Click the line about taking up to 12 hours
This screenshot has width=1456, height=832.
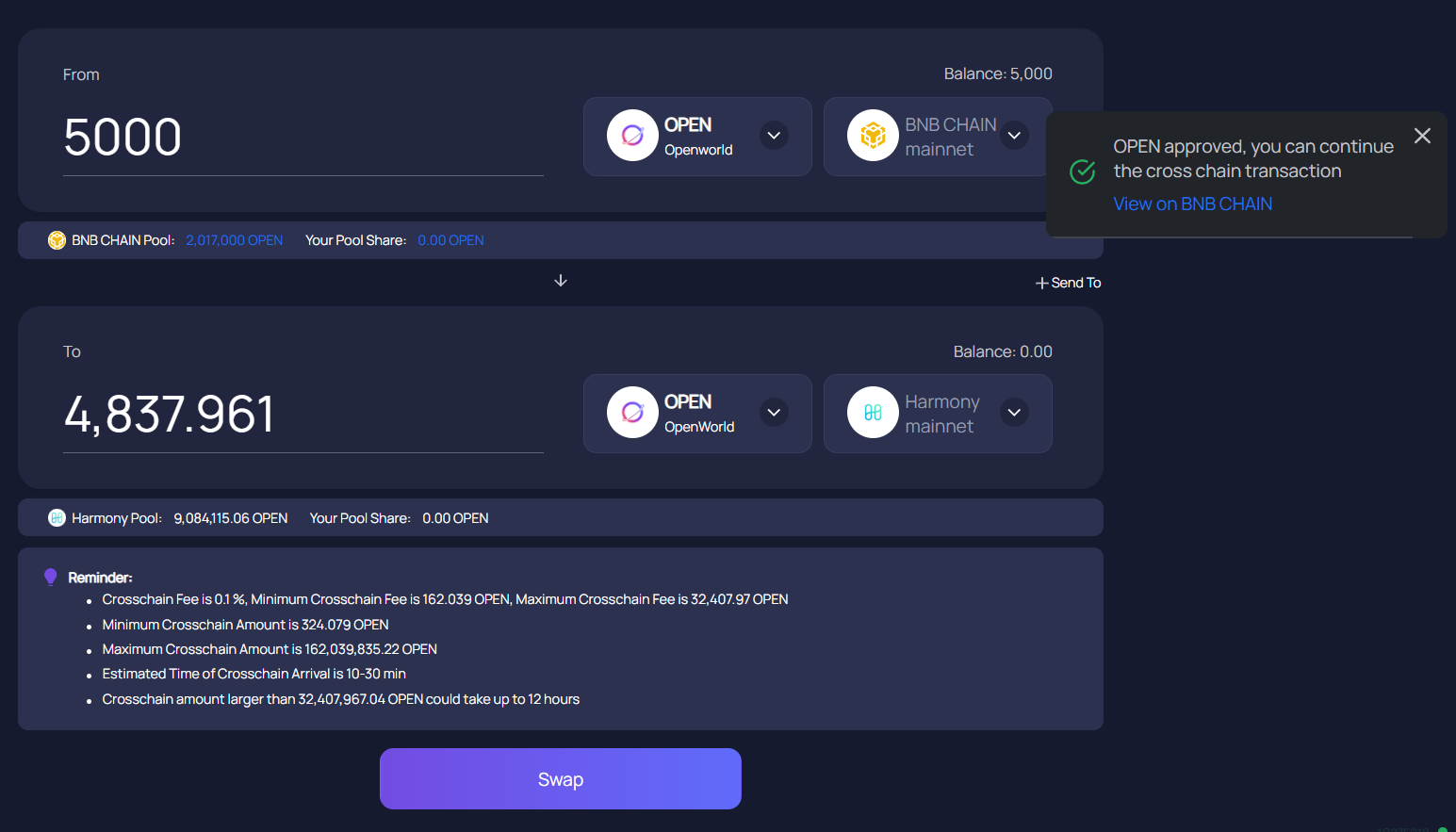pyautogui.click(x=340, y=699)
